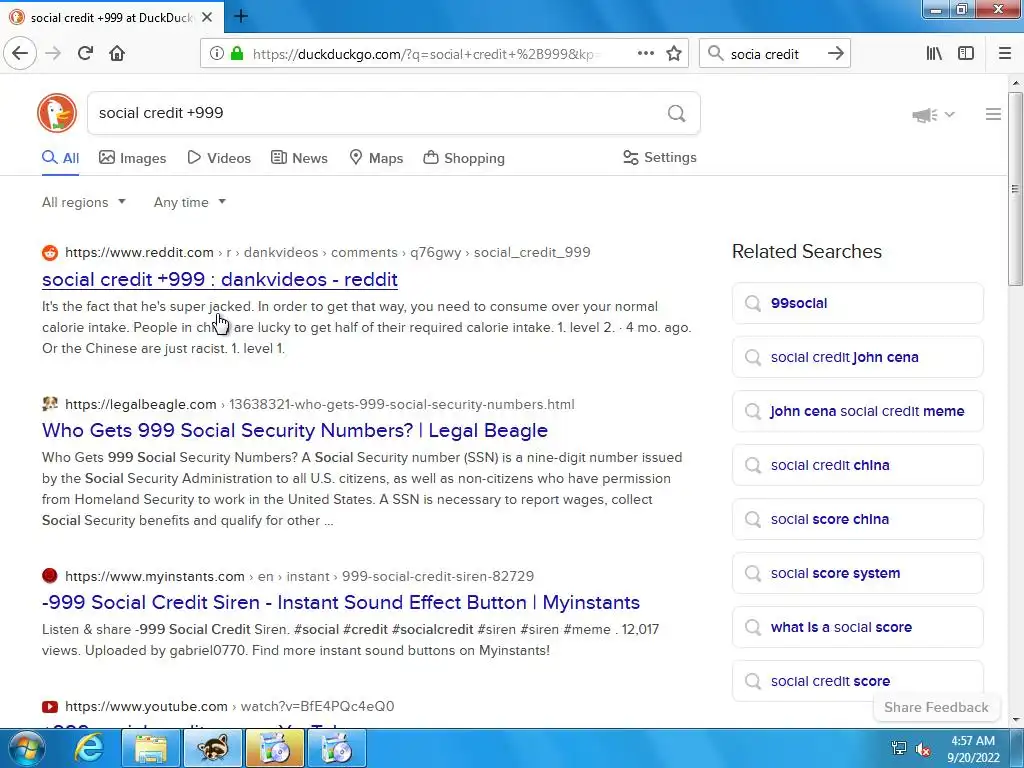Switch to the Maps tab
This screenshot has width=1024, height=768.
coord(376,158)
